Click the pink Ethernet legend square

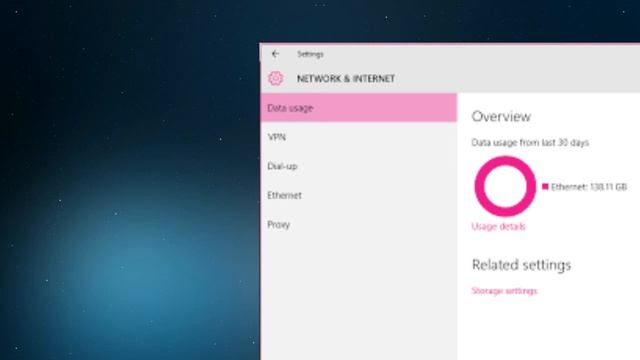(x=545, y=187)
